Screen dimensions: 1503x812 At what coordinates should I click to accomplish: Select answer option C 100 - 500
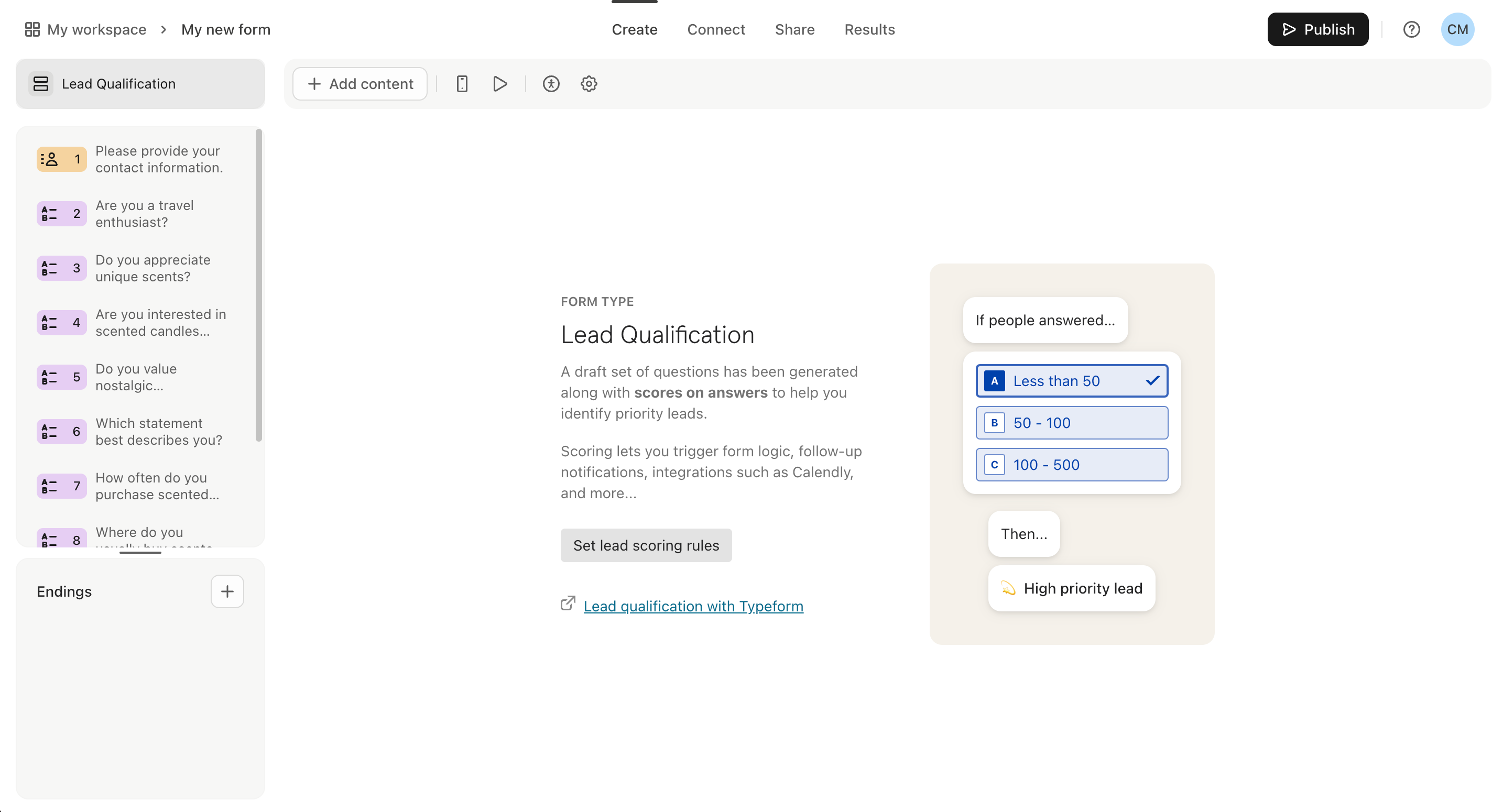1072,465
